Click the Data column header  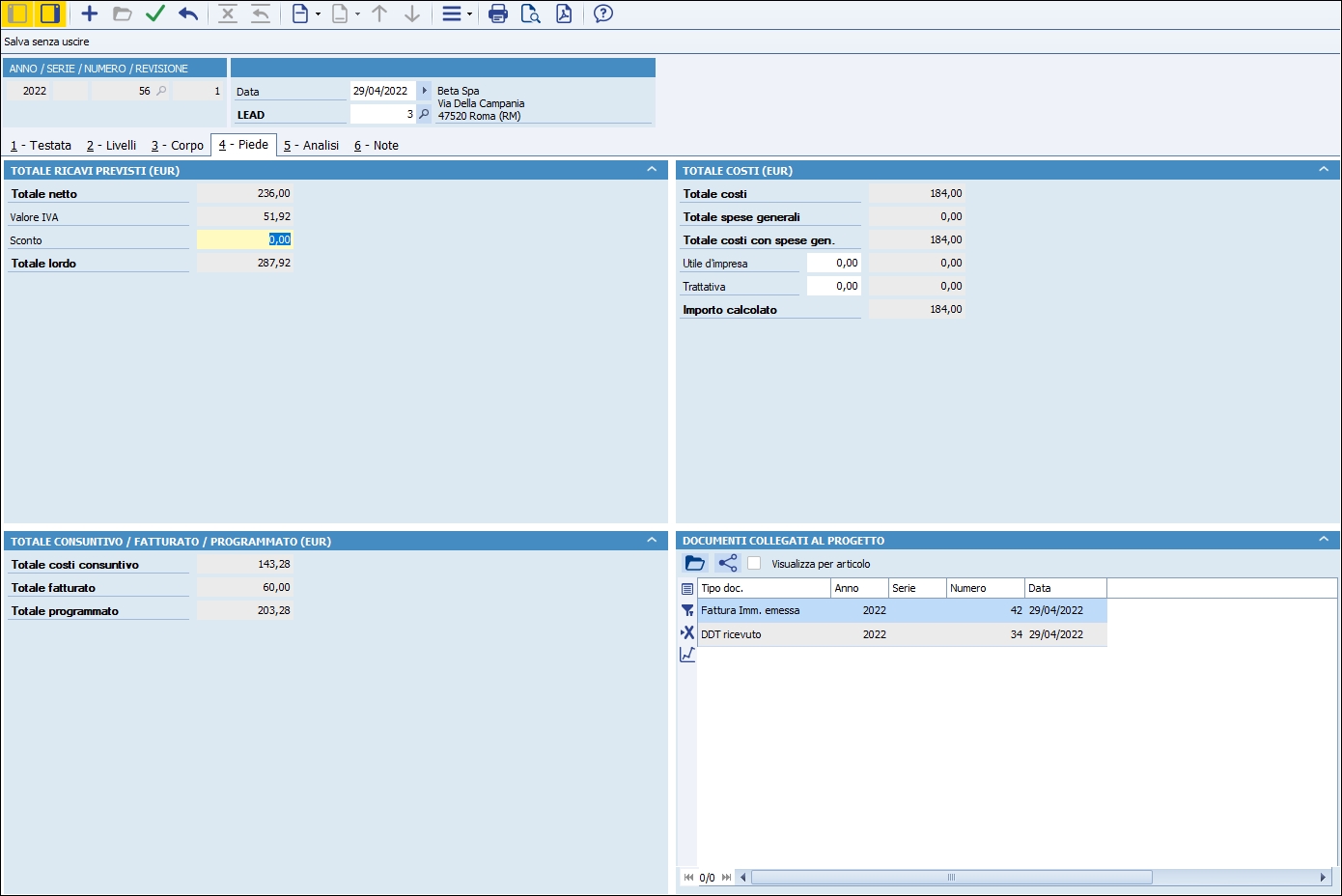click(1064, 588)
